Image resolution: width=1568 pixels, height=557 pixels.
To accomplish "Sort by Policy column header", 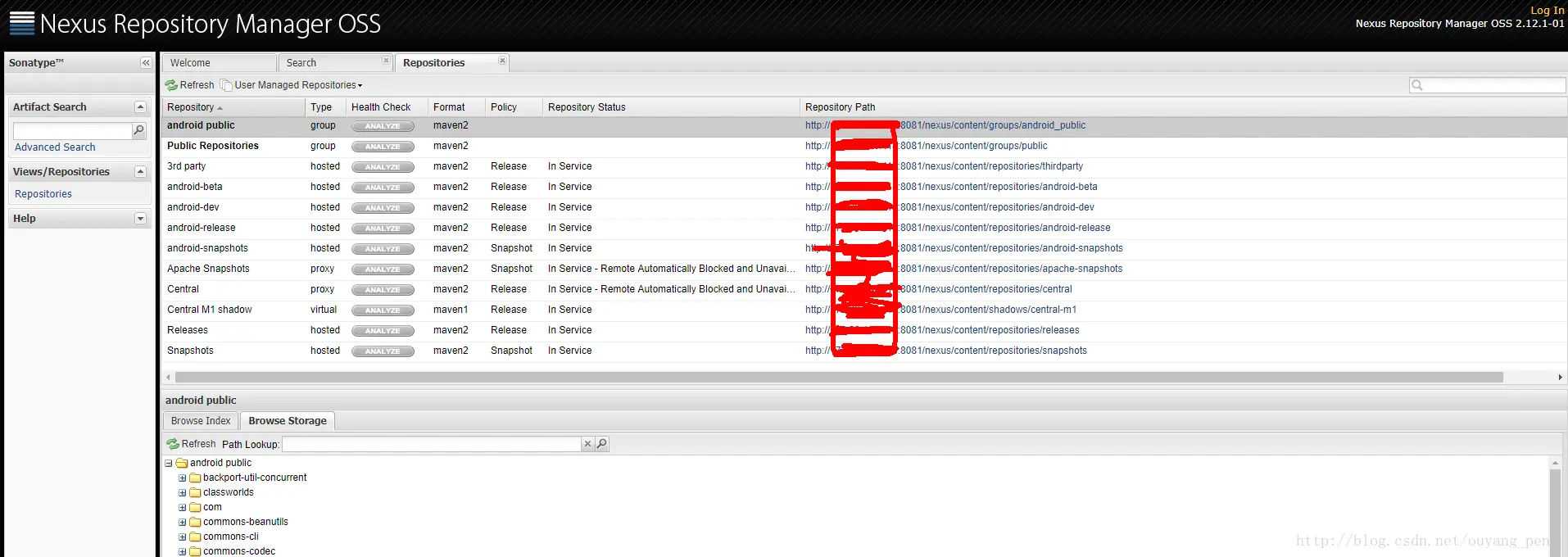I will point(514,107).
